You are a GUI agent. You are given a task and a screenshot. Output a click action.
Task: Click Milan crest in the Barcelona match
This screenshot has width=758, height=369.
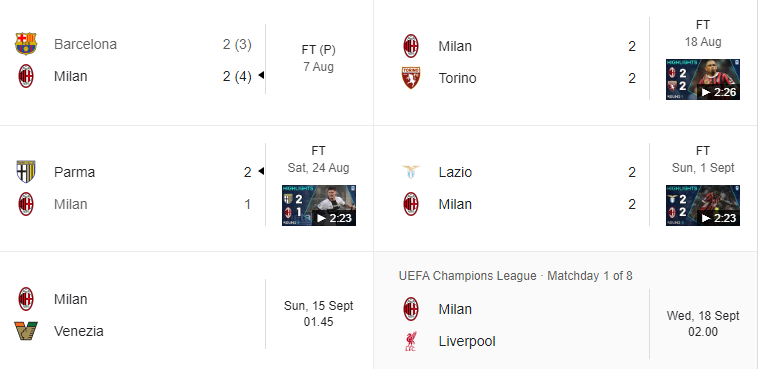(26, 76)
